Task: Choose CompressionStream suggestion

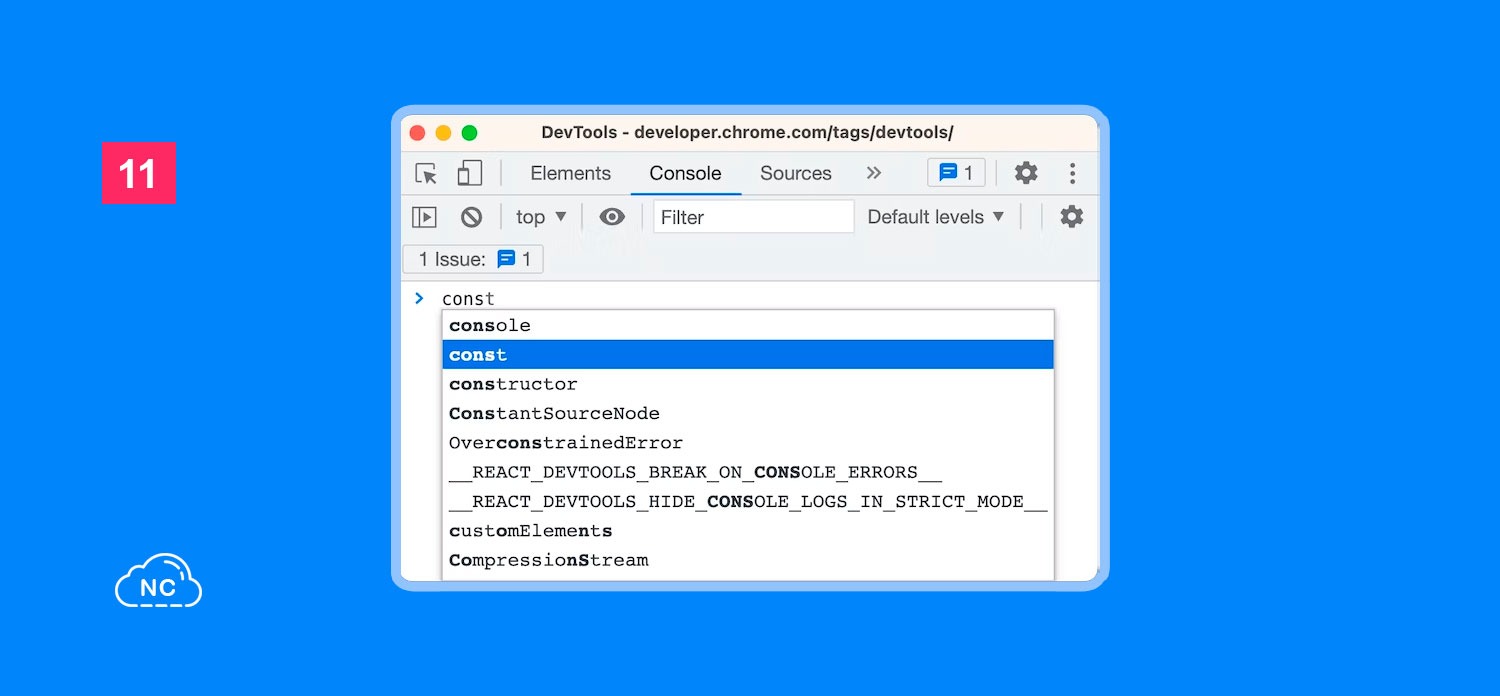Action: pos(748,560)
